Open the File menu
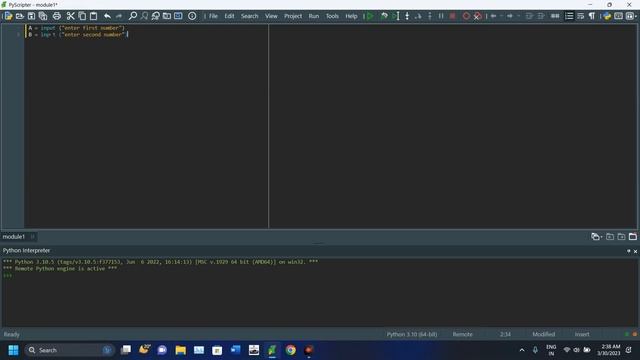Image resolution: width=640 pixels, height=360 pixels. pos(213,16)
